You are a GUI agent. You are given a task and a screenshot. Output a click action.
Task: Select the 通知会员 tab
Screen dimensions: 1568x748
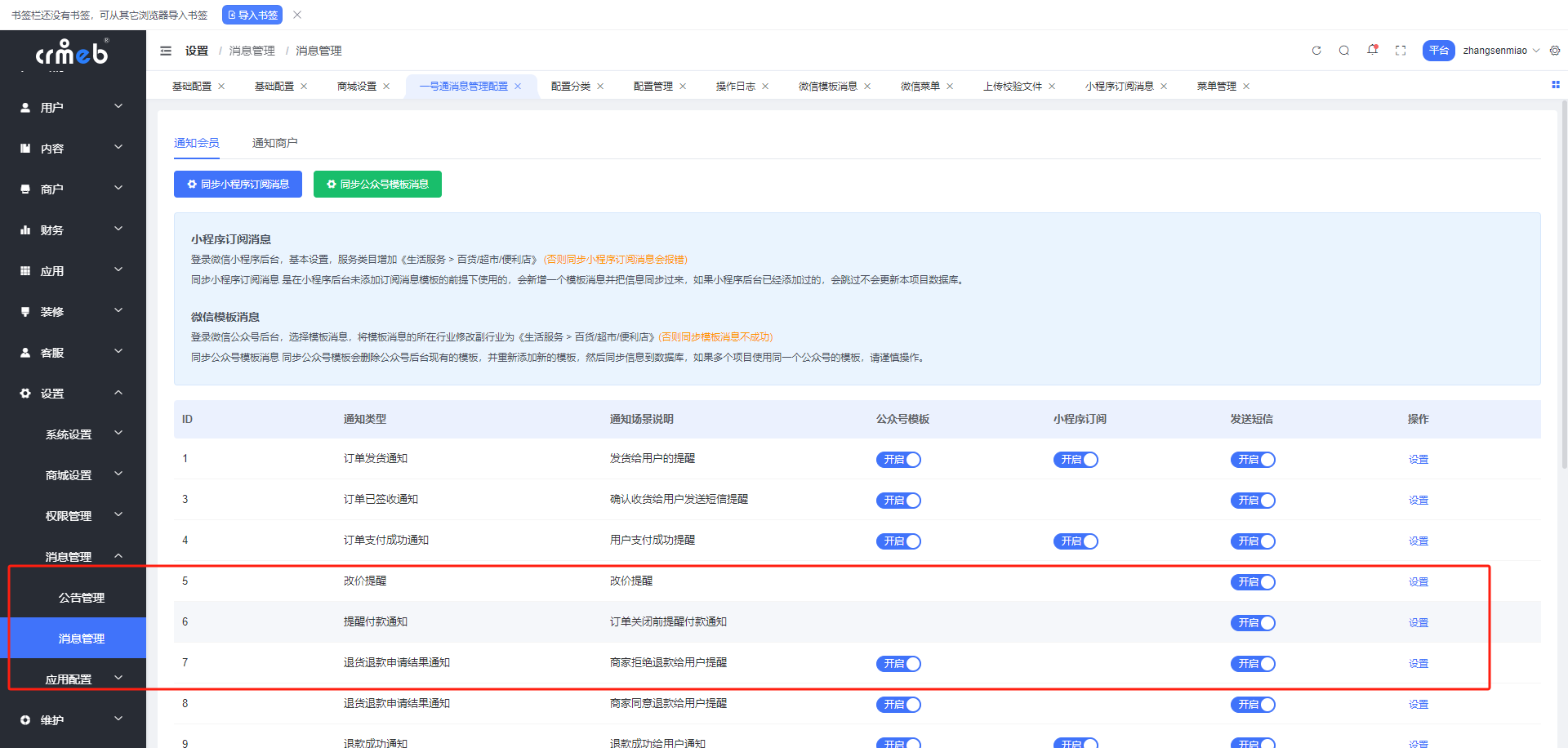(196, 143)
